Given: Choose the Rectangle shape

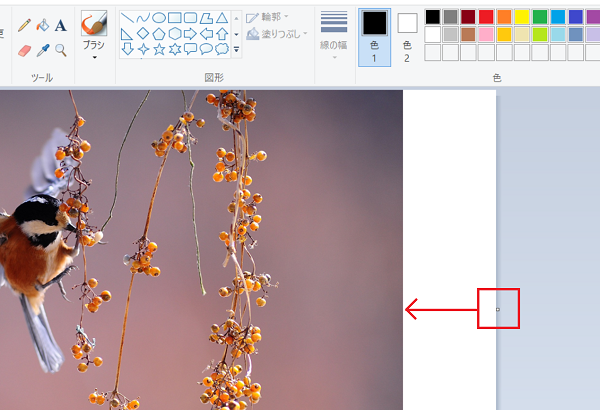Looking at the screenshot, I should coord(175,18).
